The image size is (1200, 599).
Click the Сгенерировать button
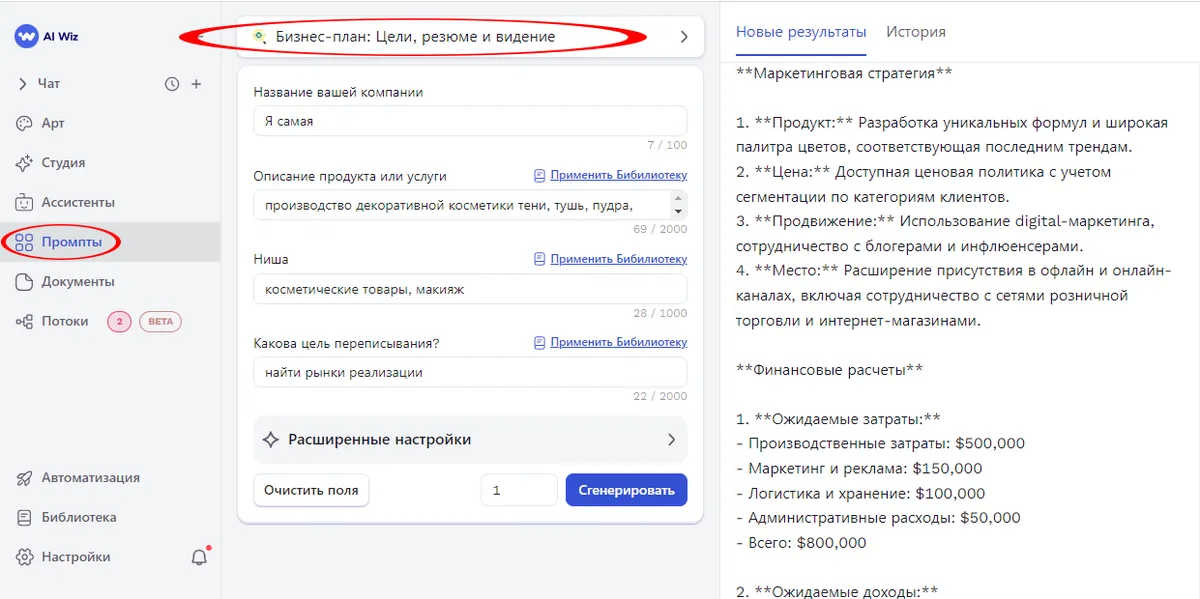[x=626, y=489]
